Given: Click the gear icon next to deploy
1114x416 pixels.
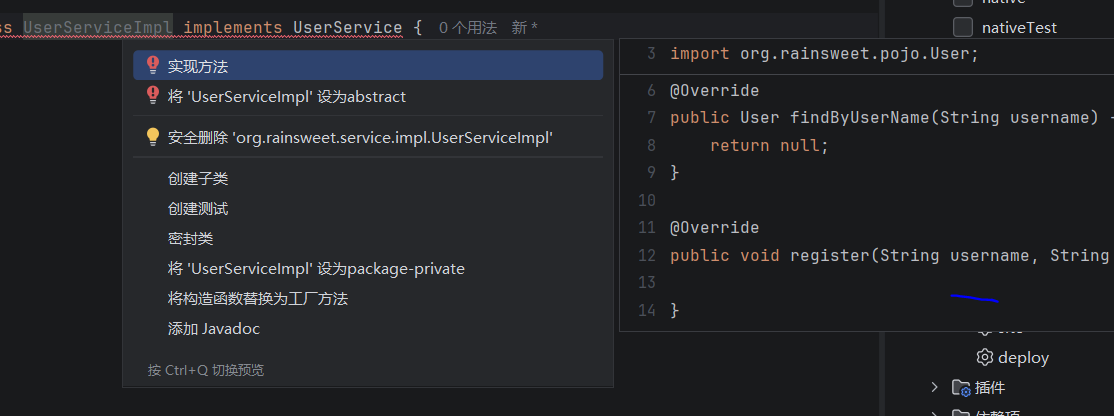Looking at the screenshot, I should (984, 357).
